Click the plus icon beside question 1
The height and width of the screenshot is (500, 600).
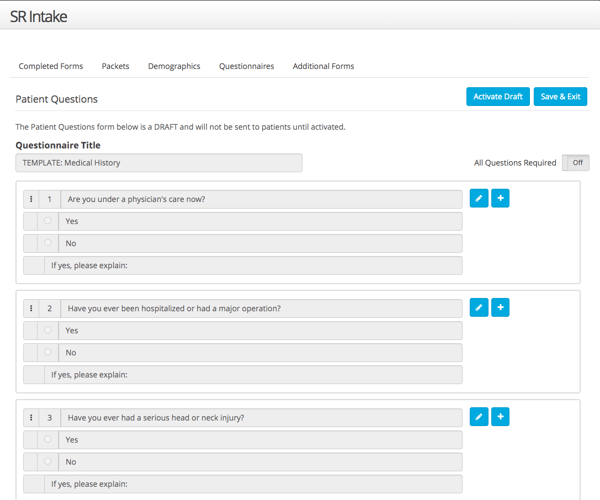pyautogui.click(x=500, y=198)
